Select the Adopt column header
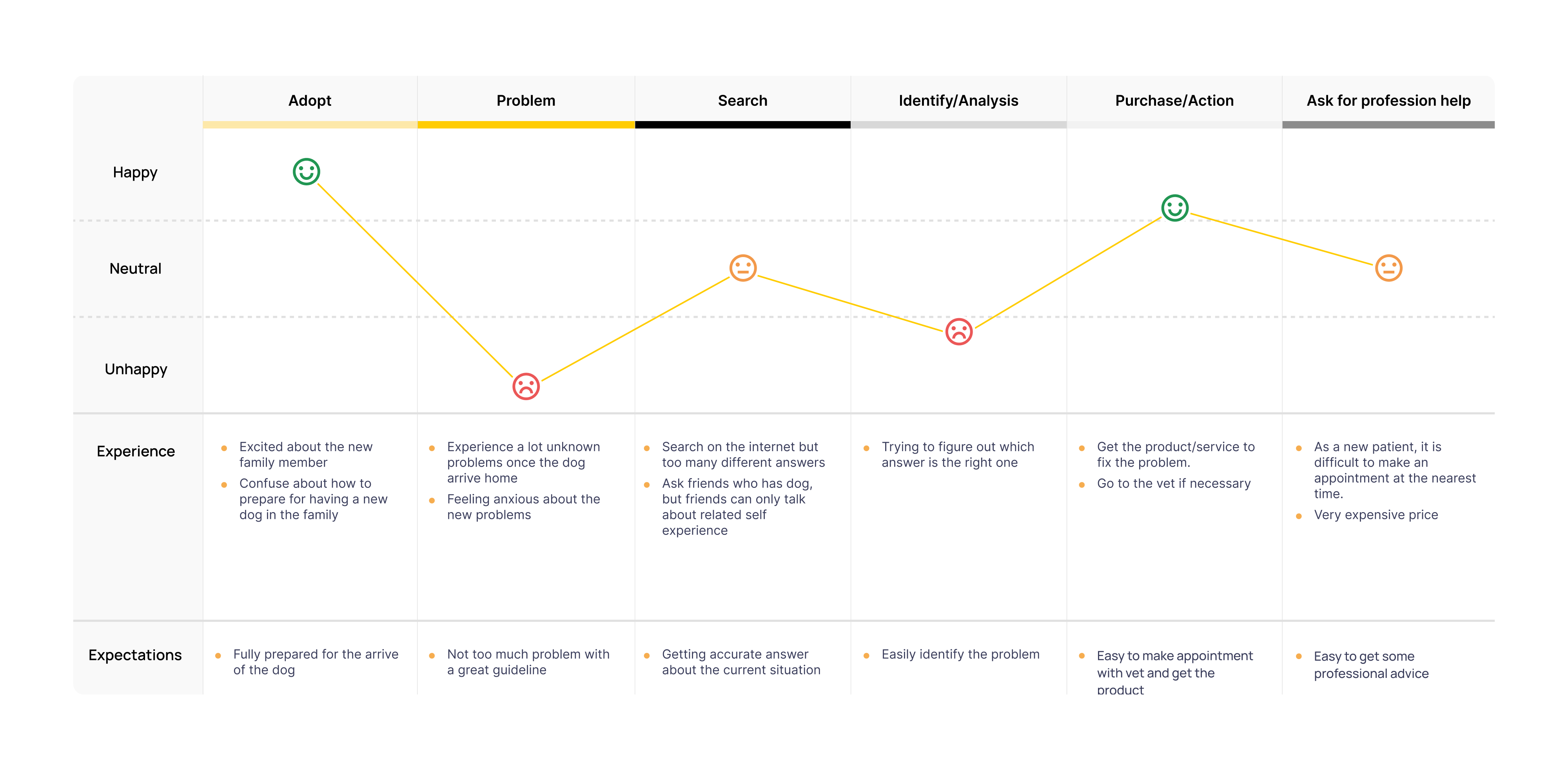 tap(310, 100)
